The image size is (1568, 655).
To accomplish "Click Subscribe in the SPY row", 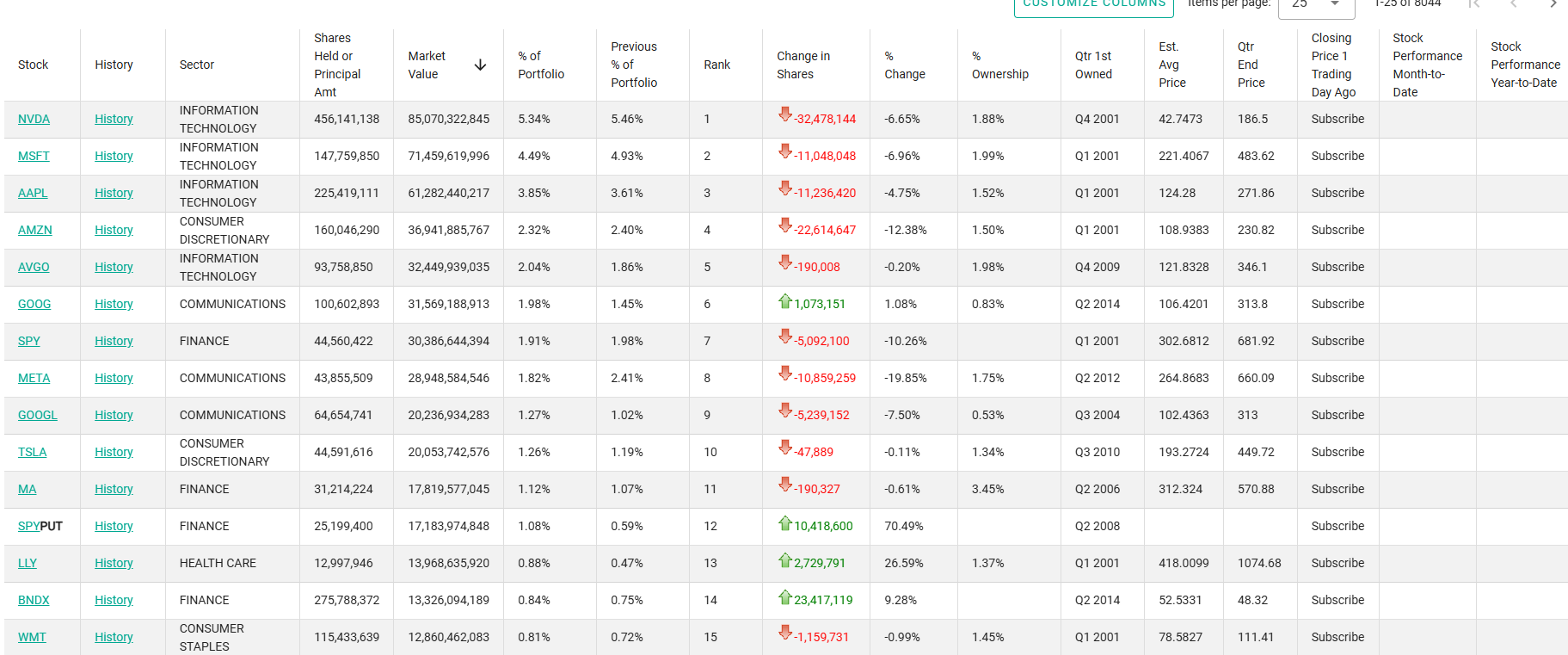I will click(x=1337, y=342).
